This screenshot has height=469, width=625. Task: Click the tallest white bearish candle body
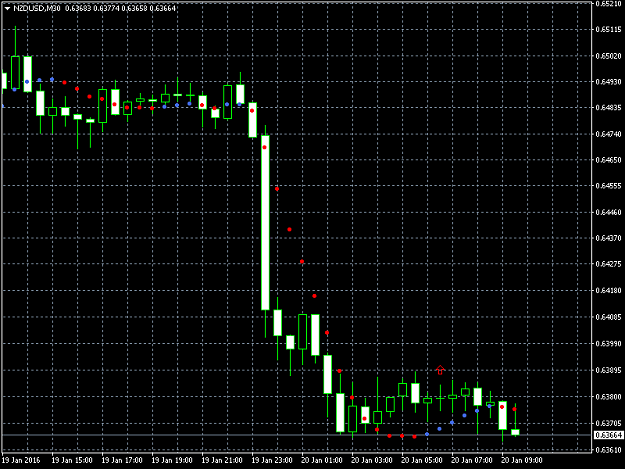point(265,223)
